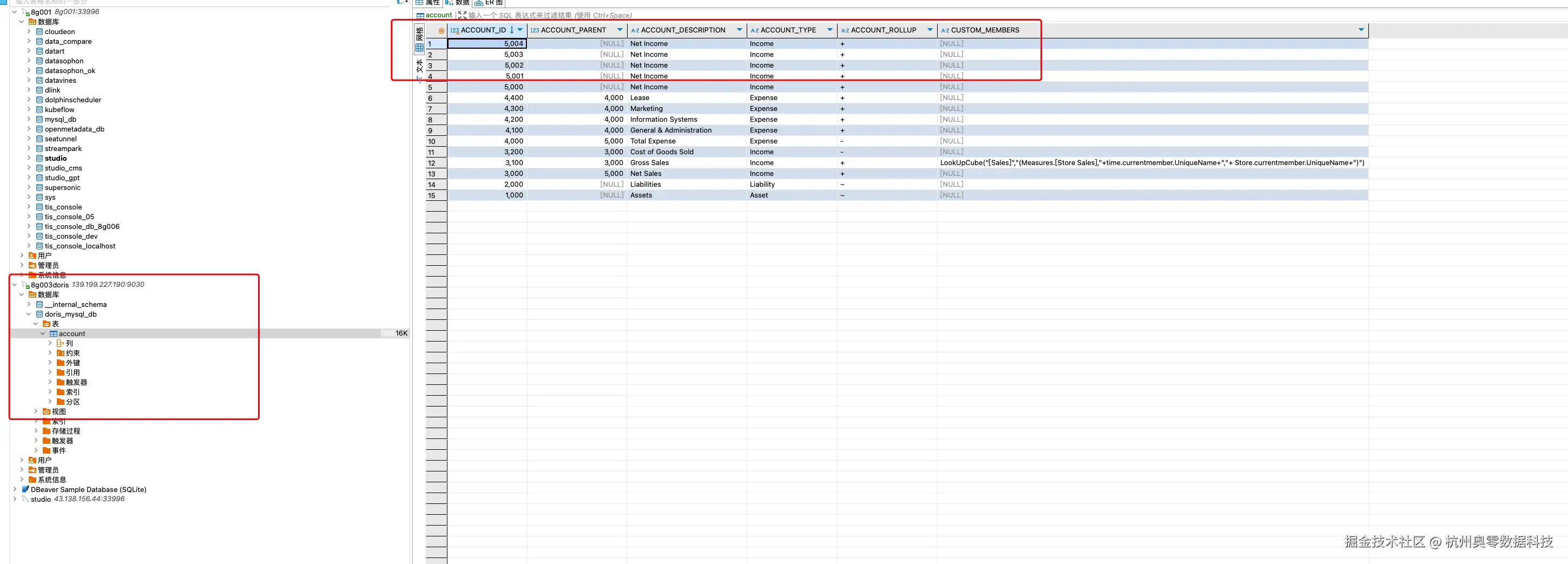1568x564 pixels.
Task: Collapse the account table node
Action: [x=43, y=334]
